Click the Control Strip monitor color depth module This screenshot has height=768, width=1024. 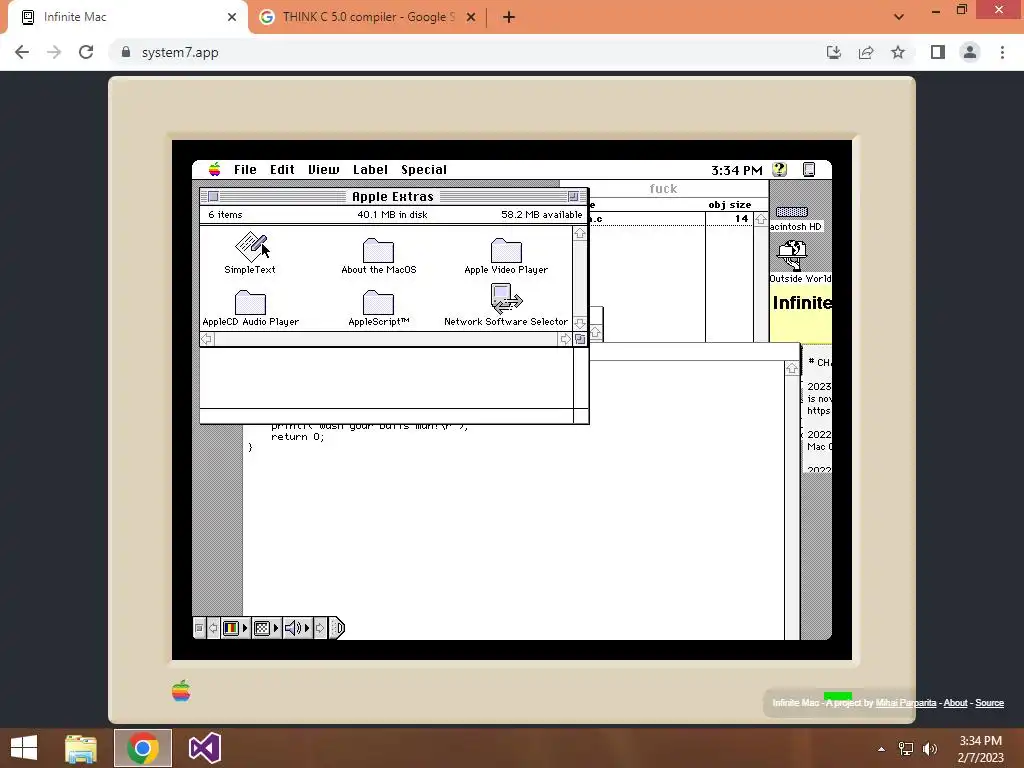[x=235, y=628]
